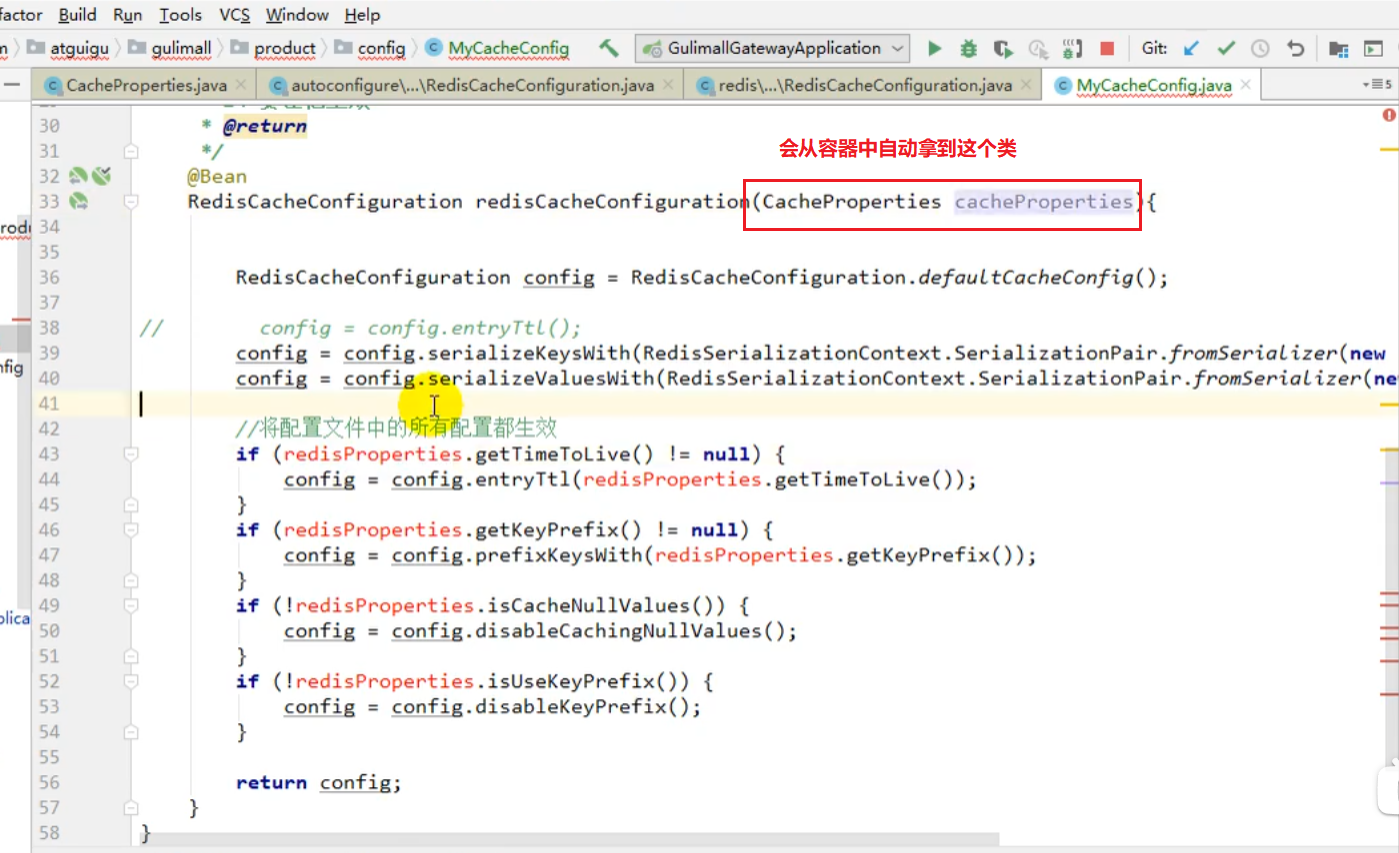The width and height of the screenshot is (1399, 853).
Task: Click serializeKeysWith on line 39
Action: (530, 353)
